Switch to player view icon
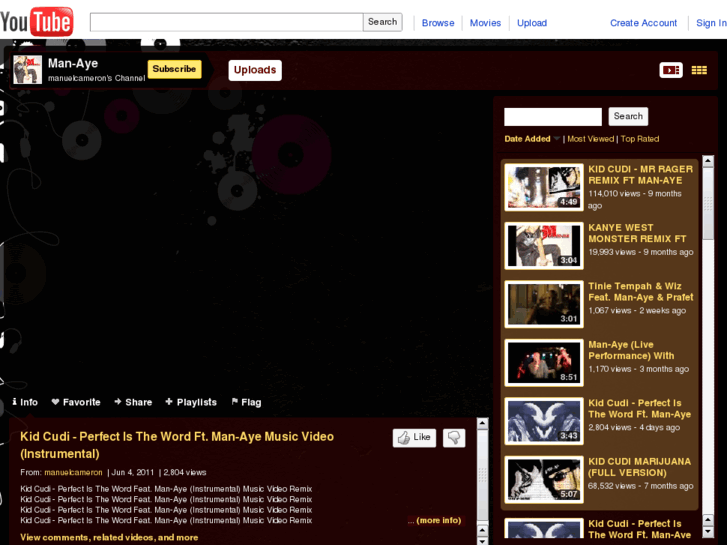The height and width of the screenshot is (545, 727). (671, 70)
